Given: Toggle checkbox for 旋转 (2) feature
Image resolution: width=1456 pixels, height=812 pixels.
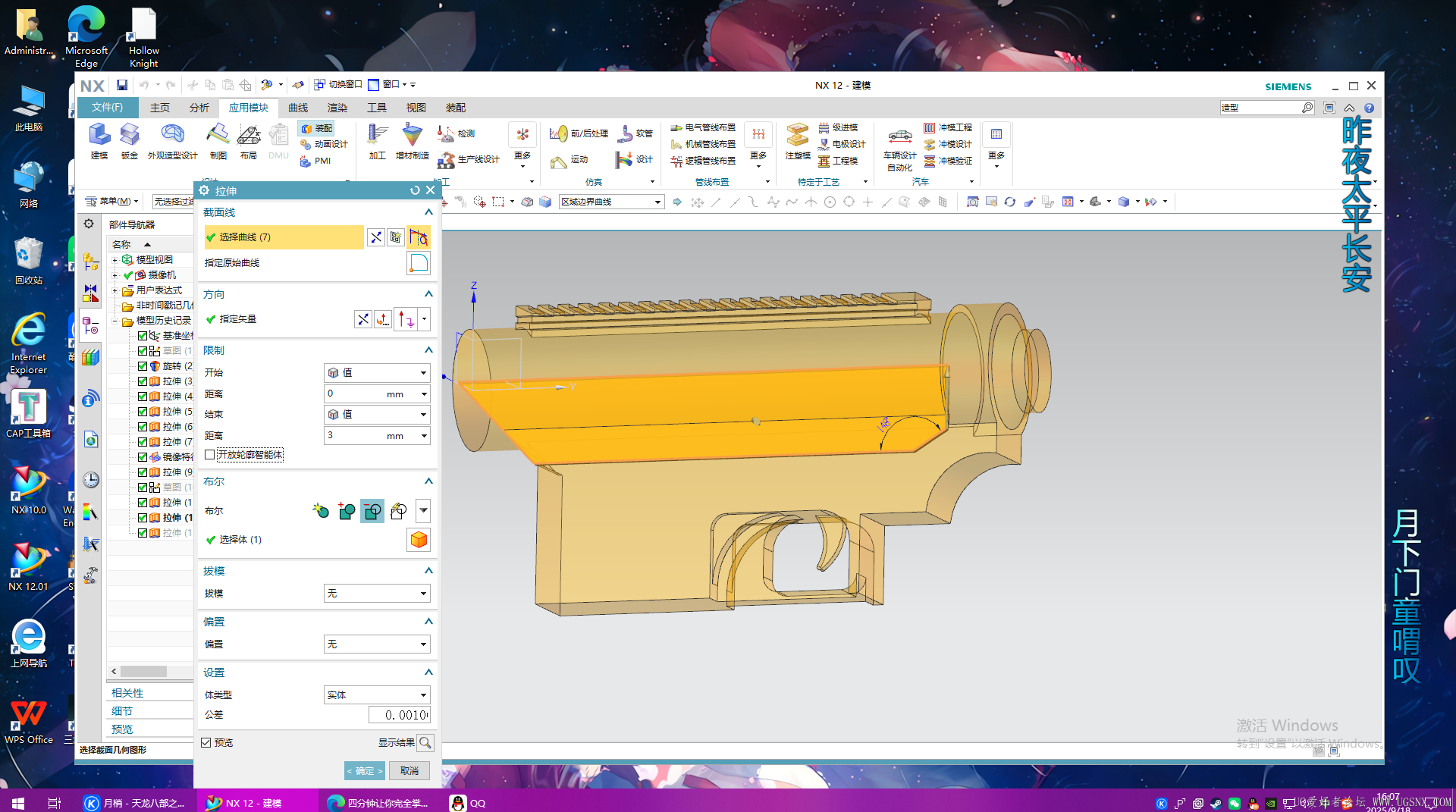Looking at the screenshot, I should 143,366.
